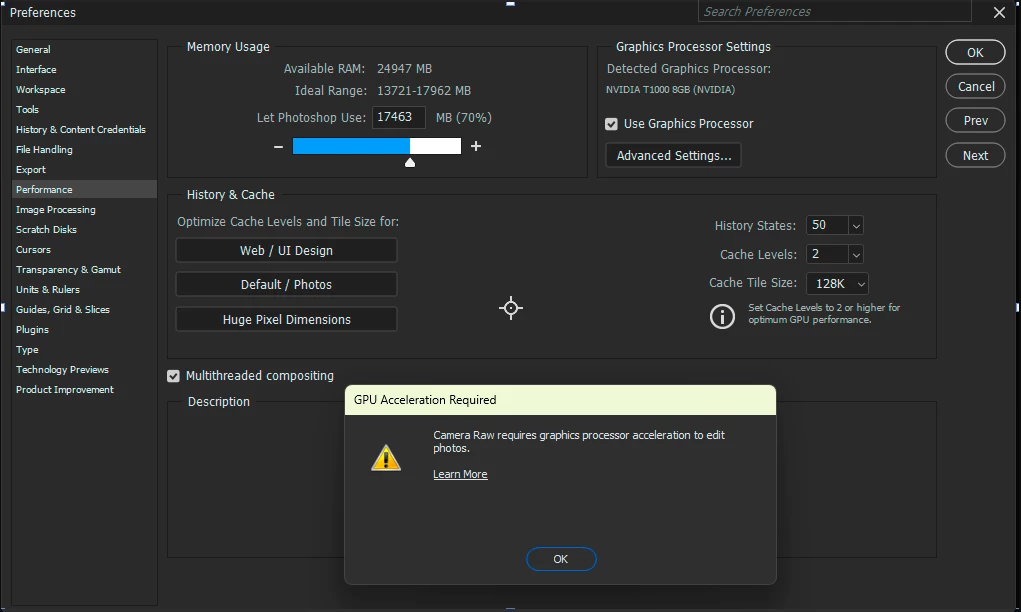Image resolution: width=1021 pixels, height=612 pixels.
Task: Click the Prev button
Action: pos(975,120)
